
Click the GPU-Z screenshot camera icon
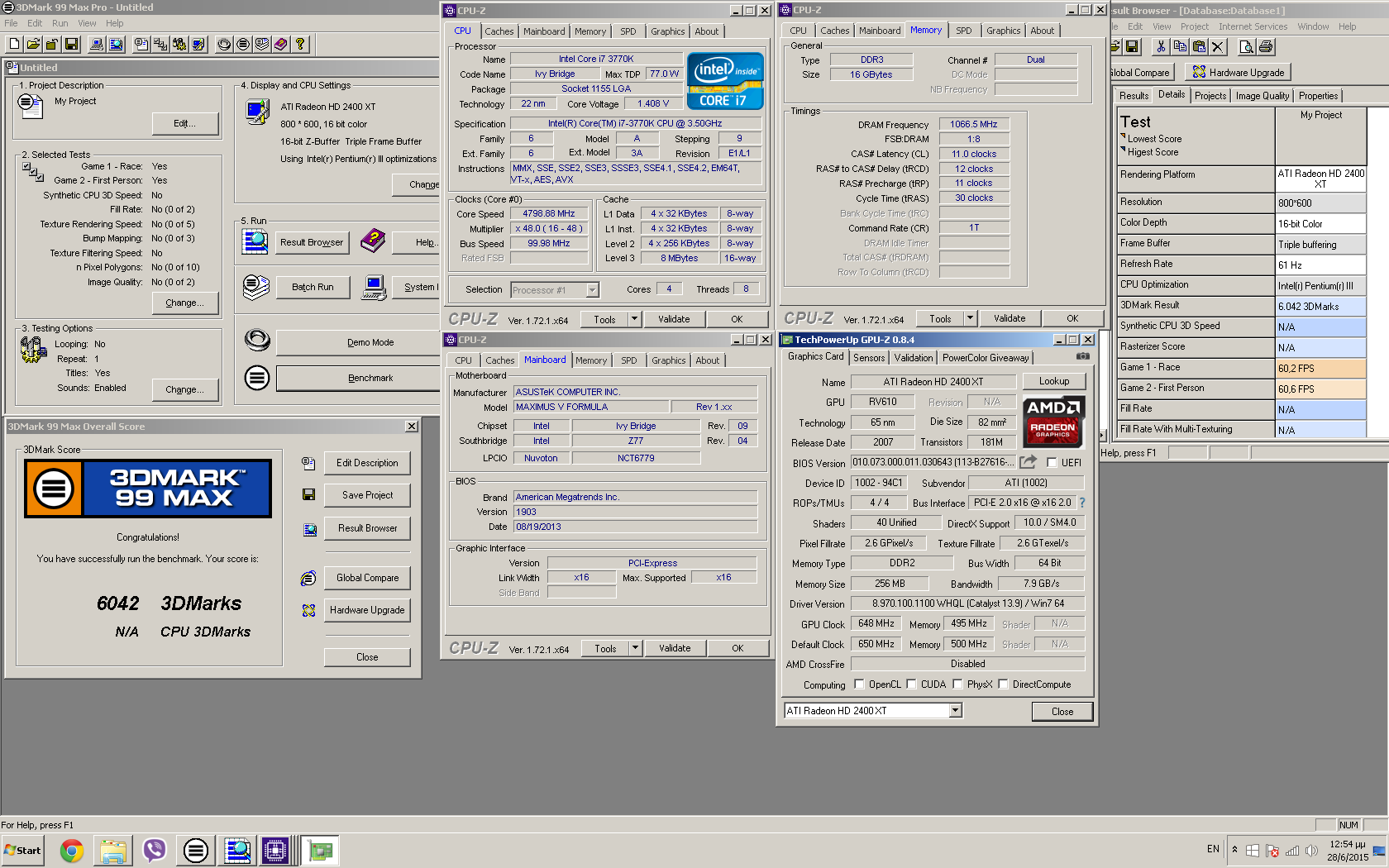tap(1082, 356)
